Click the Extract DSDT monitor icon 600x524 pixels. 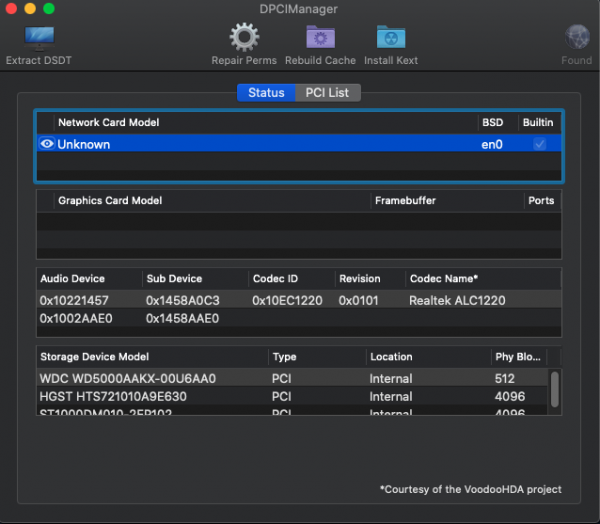(x=39, y=38)
